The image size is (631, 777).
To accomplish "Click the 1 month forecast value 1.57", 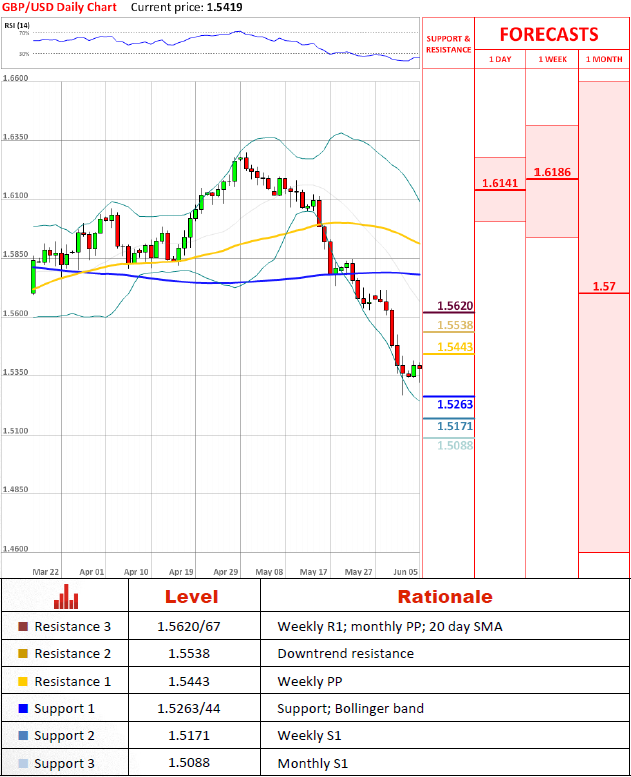I will (x=604, y=286).
